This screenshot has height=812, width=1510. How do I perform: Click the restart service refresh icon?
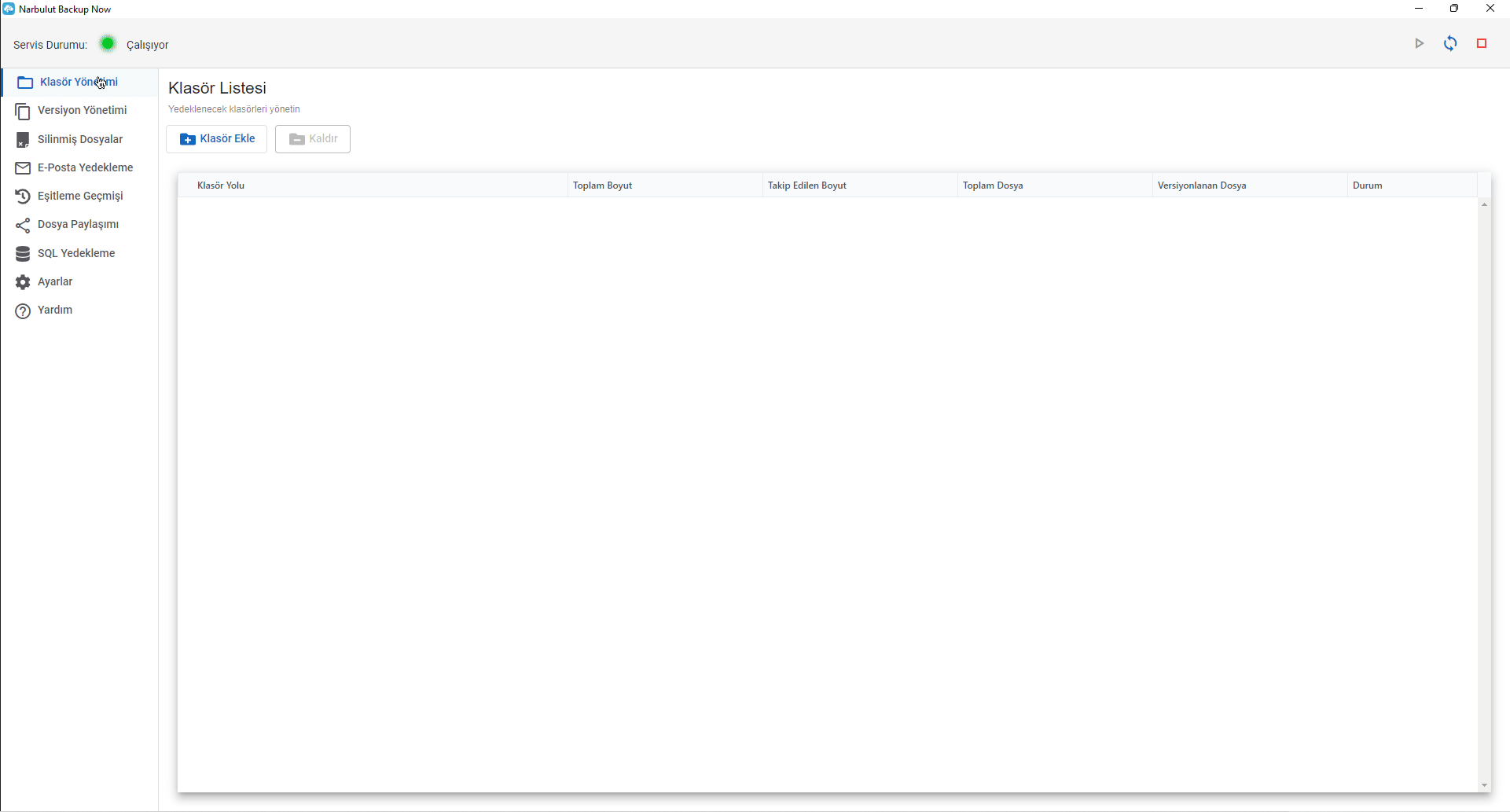[x=1450, y=44]
